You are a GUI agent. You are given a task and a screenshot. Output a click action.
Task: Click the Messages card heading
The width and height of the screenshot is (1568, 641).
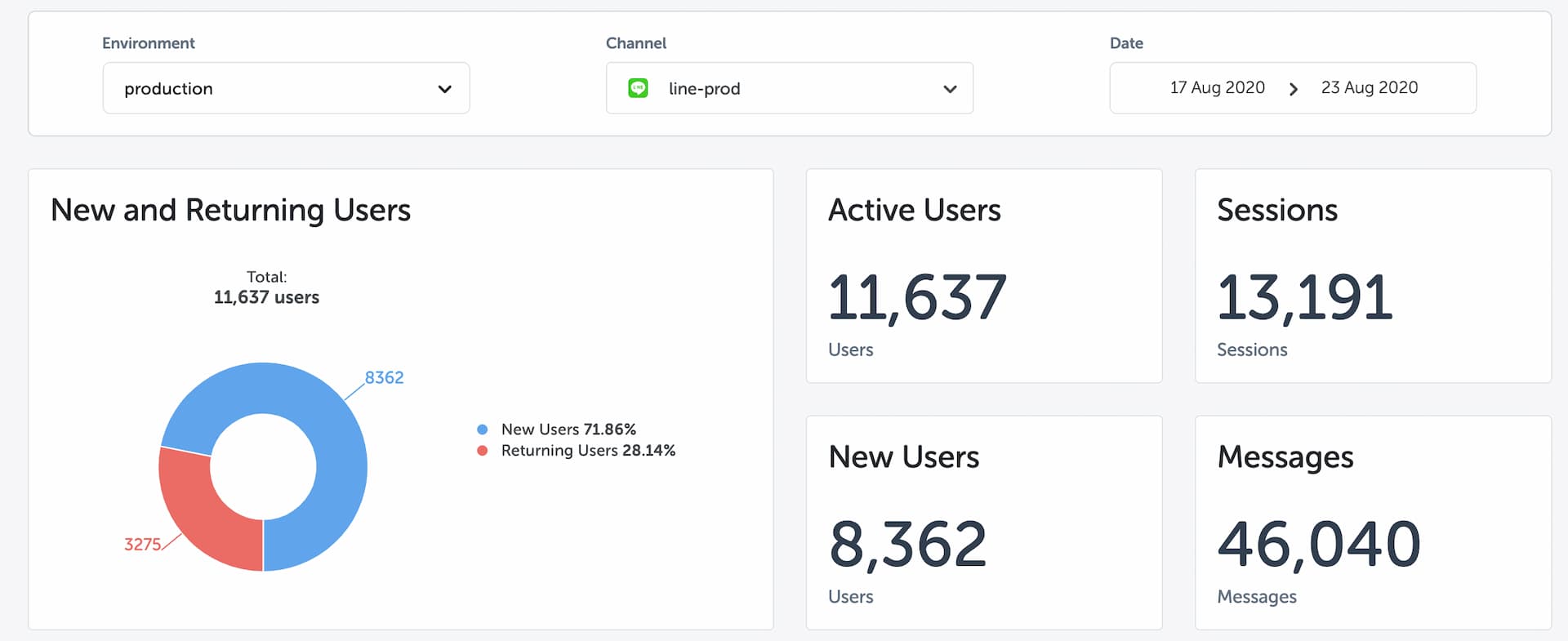pyautogui.click(x=1285, y=457)
